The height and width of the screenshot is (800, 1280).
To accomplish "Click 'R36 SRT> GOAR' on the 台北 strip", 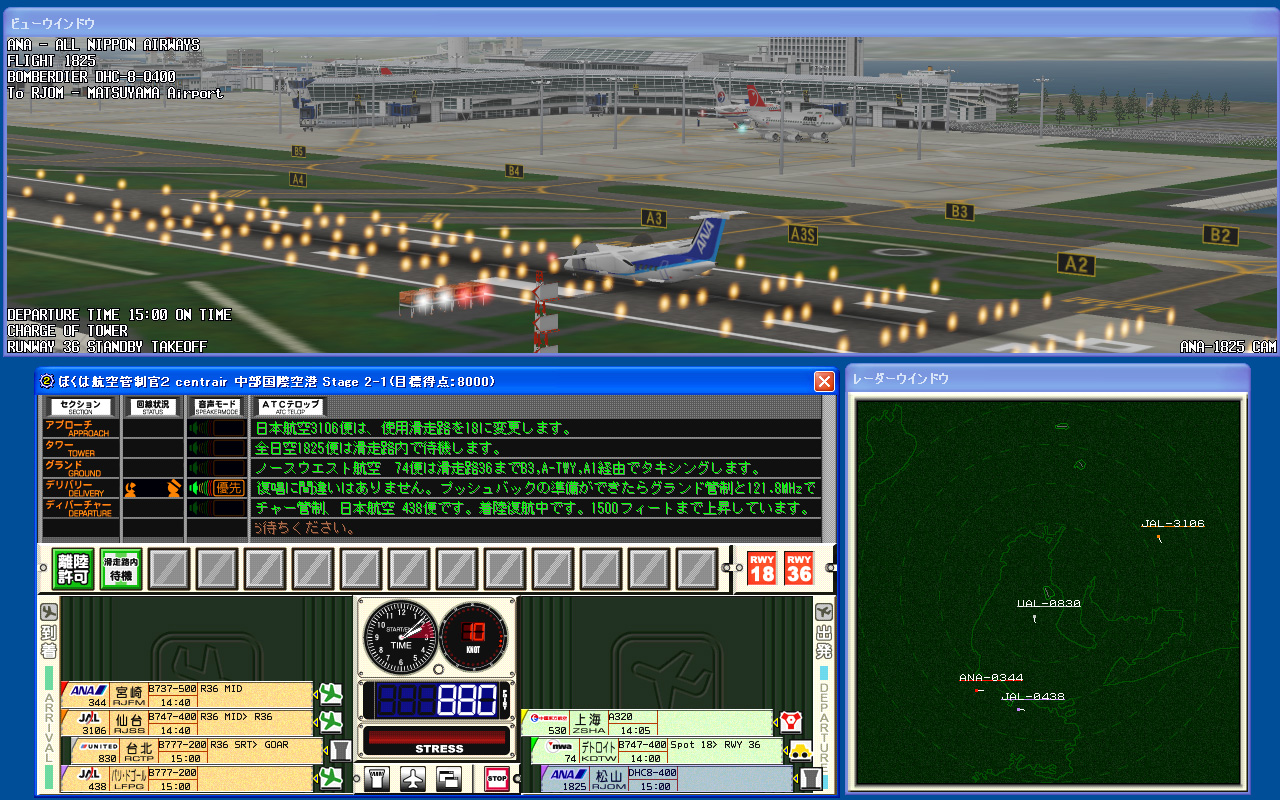I will tap(247, 745).
